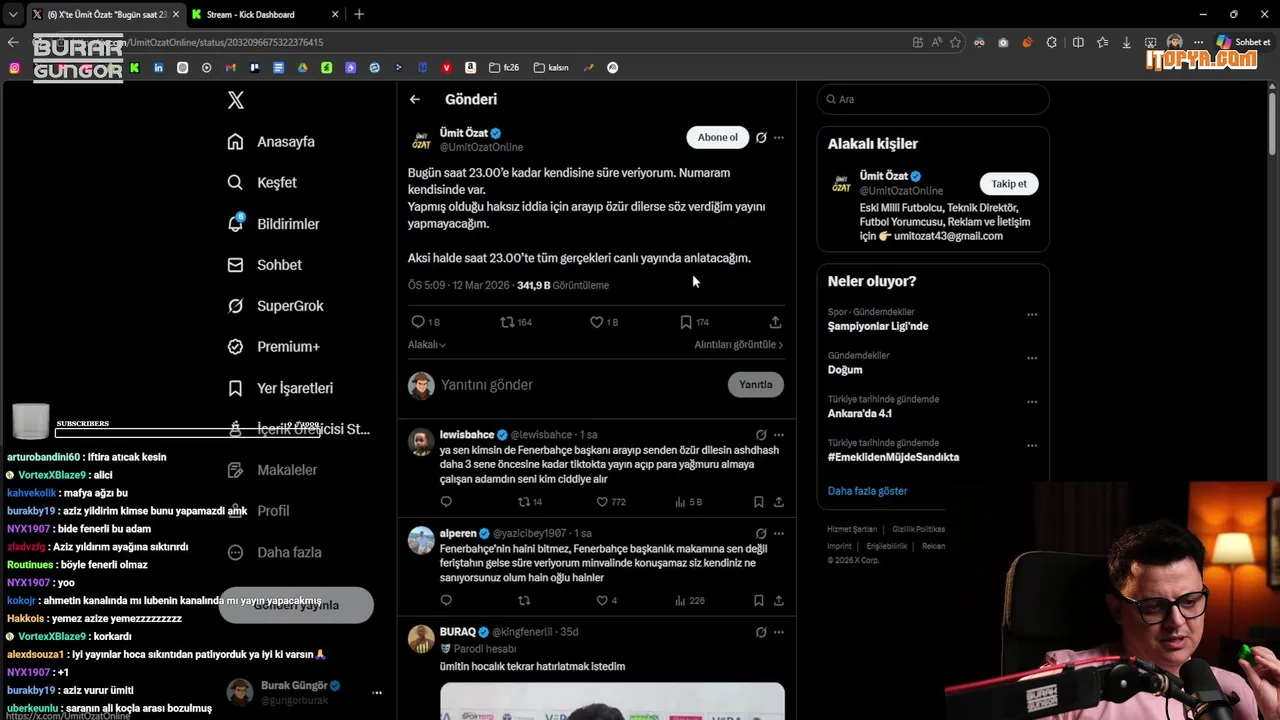
Task: Open more options for Doğum trend
Action: coord(1032,358)
